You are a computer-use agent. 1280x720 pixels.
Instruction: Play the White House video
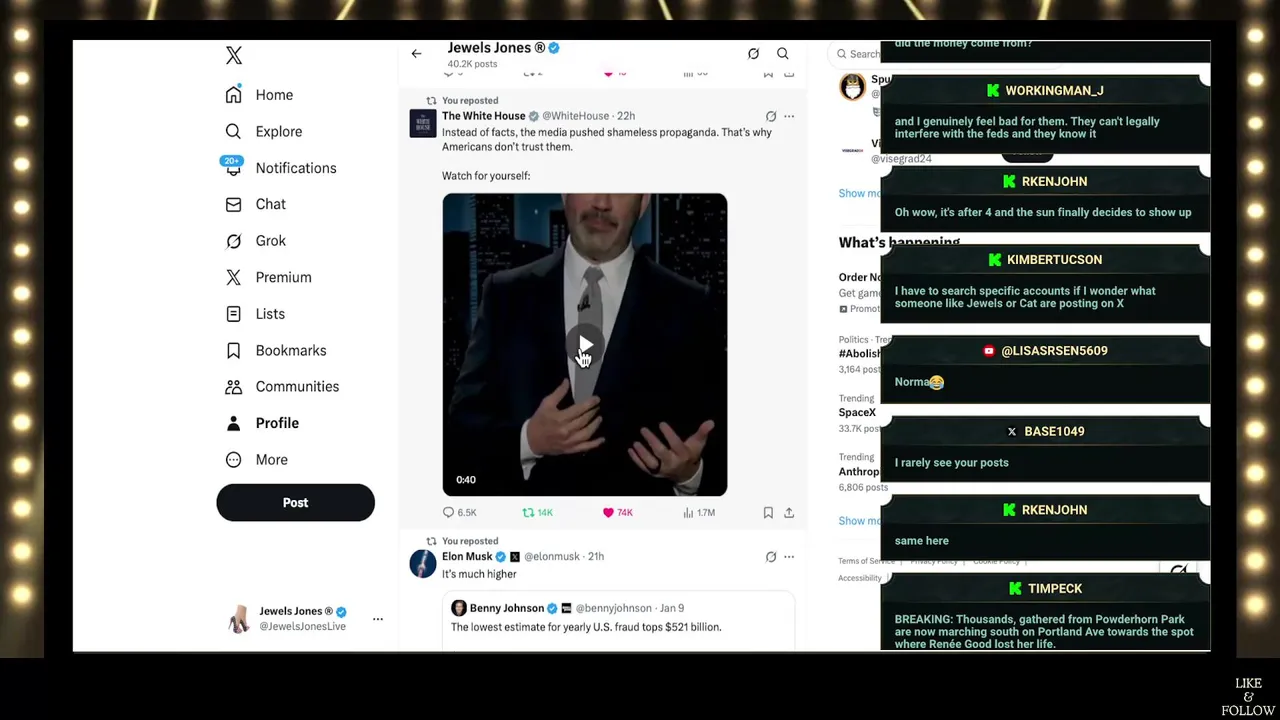(585, 345)
